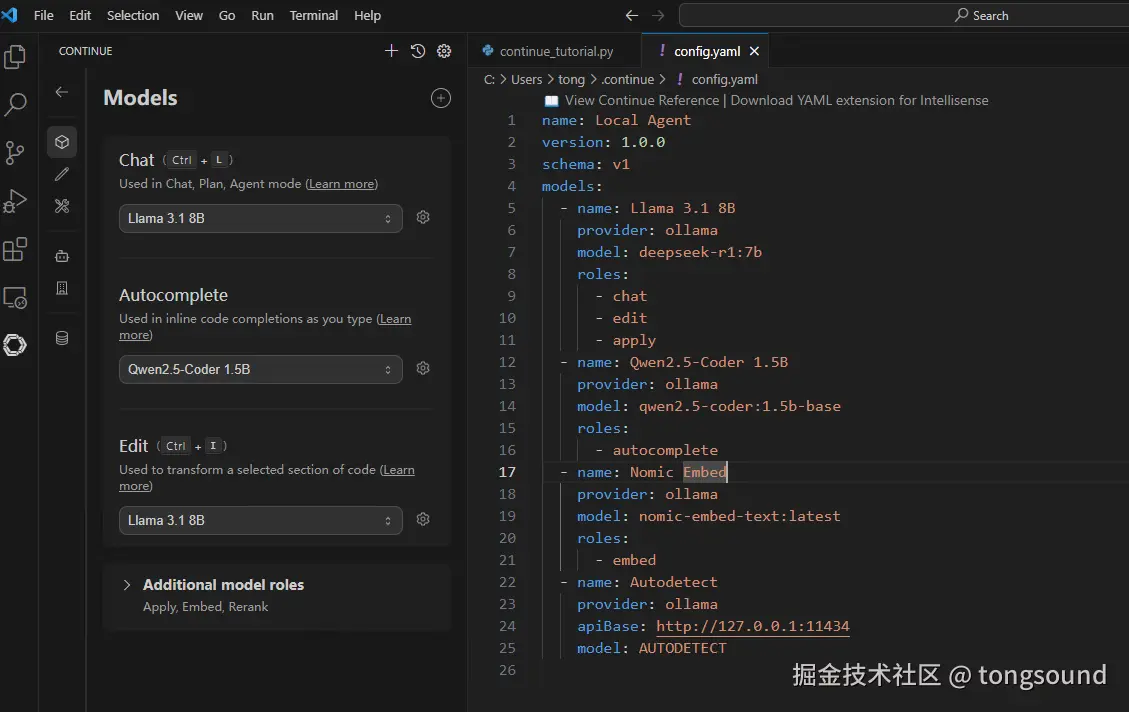The height and width of the screenshot is (712, 1129).
Task: Click the Learn more link under Chat
Action: [342, 184]
